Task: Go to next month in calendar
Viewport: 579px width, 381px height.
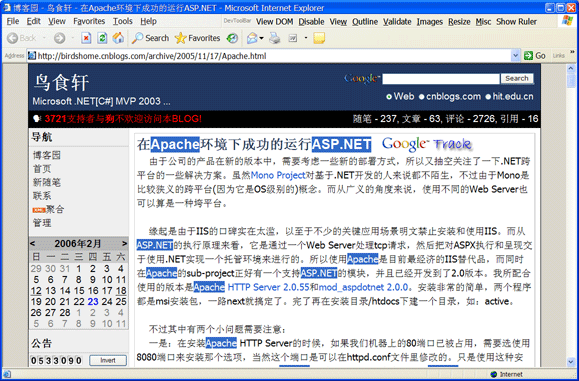Action: [124, 244]
